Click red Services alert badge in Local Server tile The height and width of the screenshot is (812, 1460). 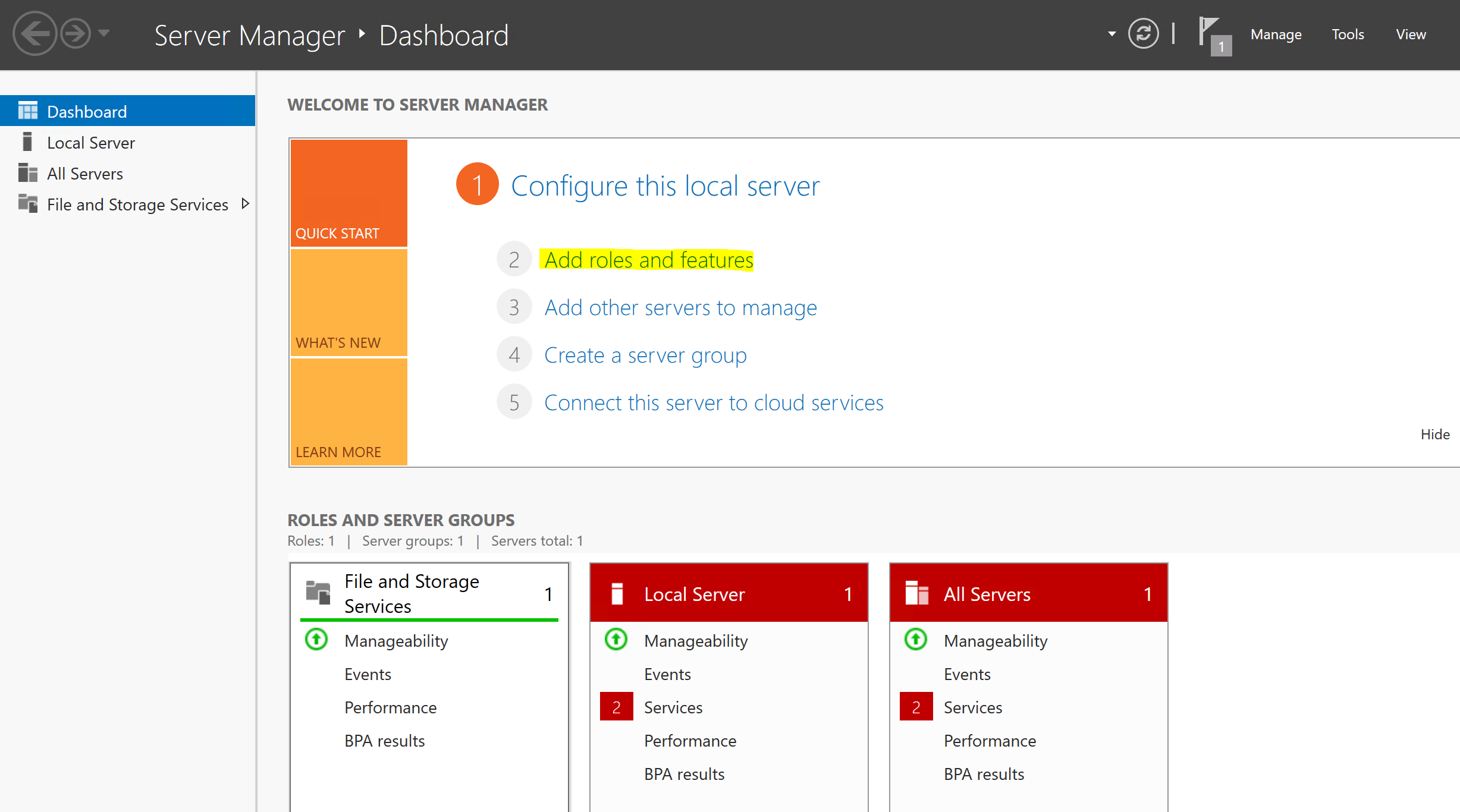[616, 707]
